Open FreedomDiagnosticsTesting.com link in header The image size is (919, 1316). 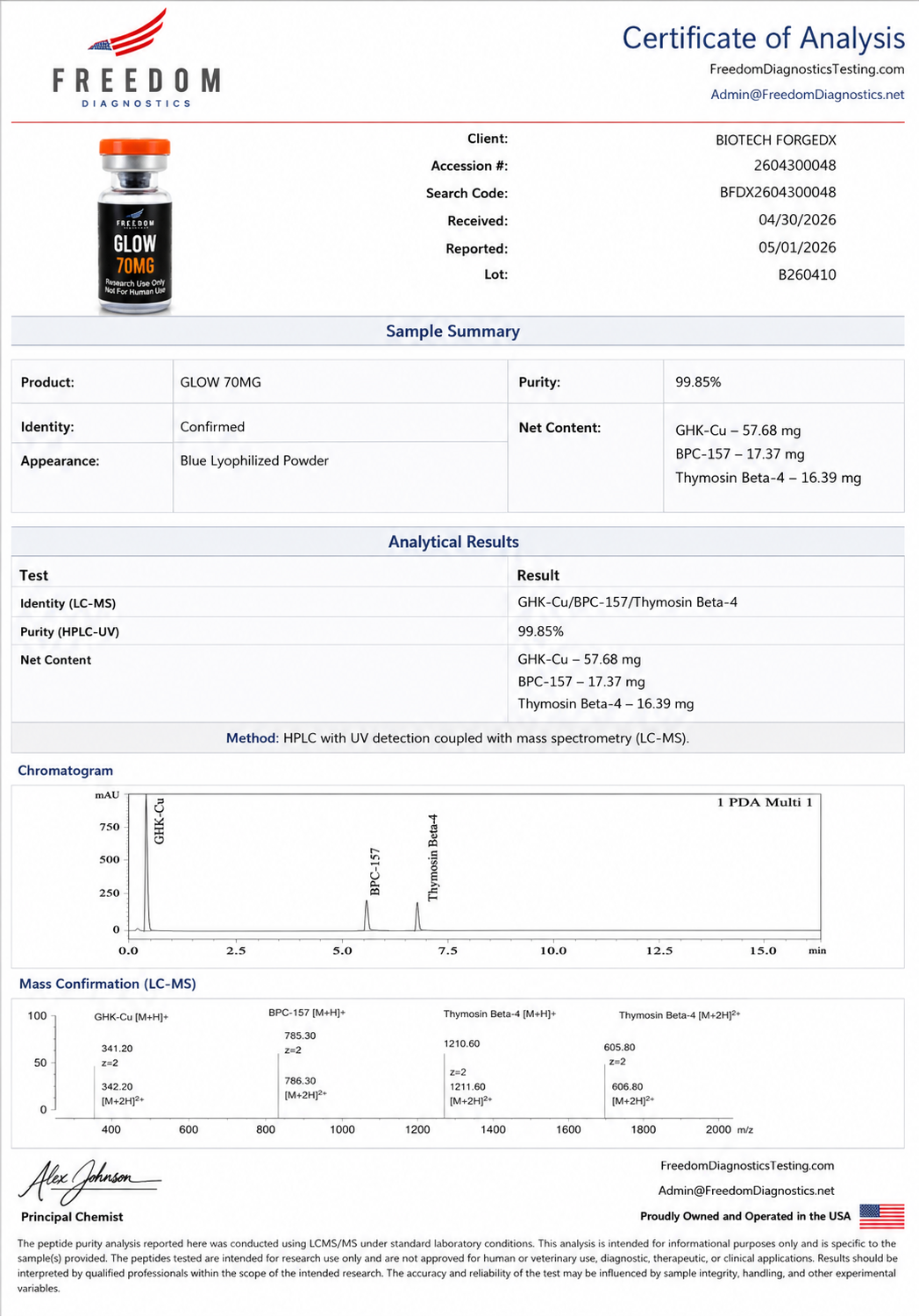pyautogui.click(x=807, y=69)
